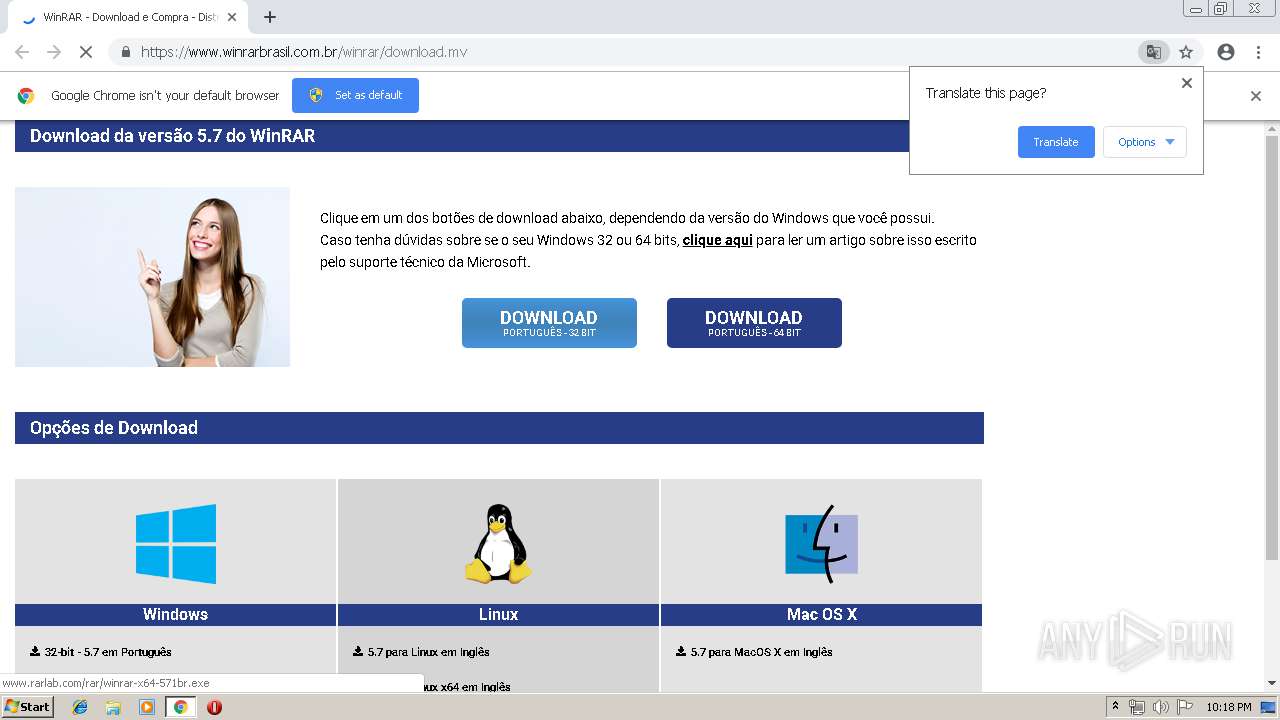Click the Translate button in popup
This screenshot has width=1280, height=720.
1056,142
